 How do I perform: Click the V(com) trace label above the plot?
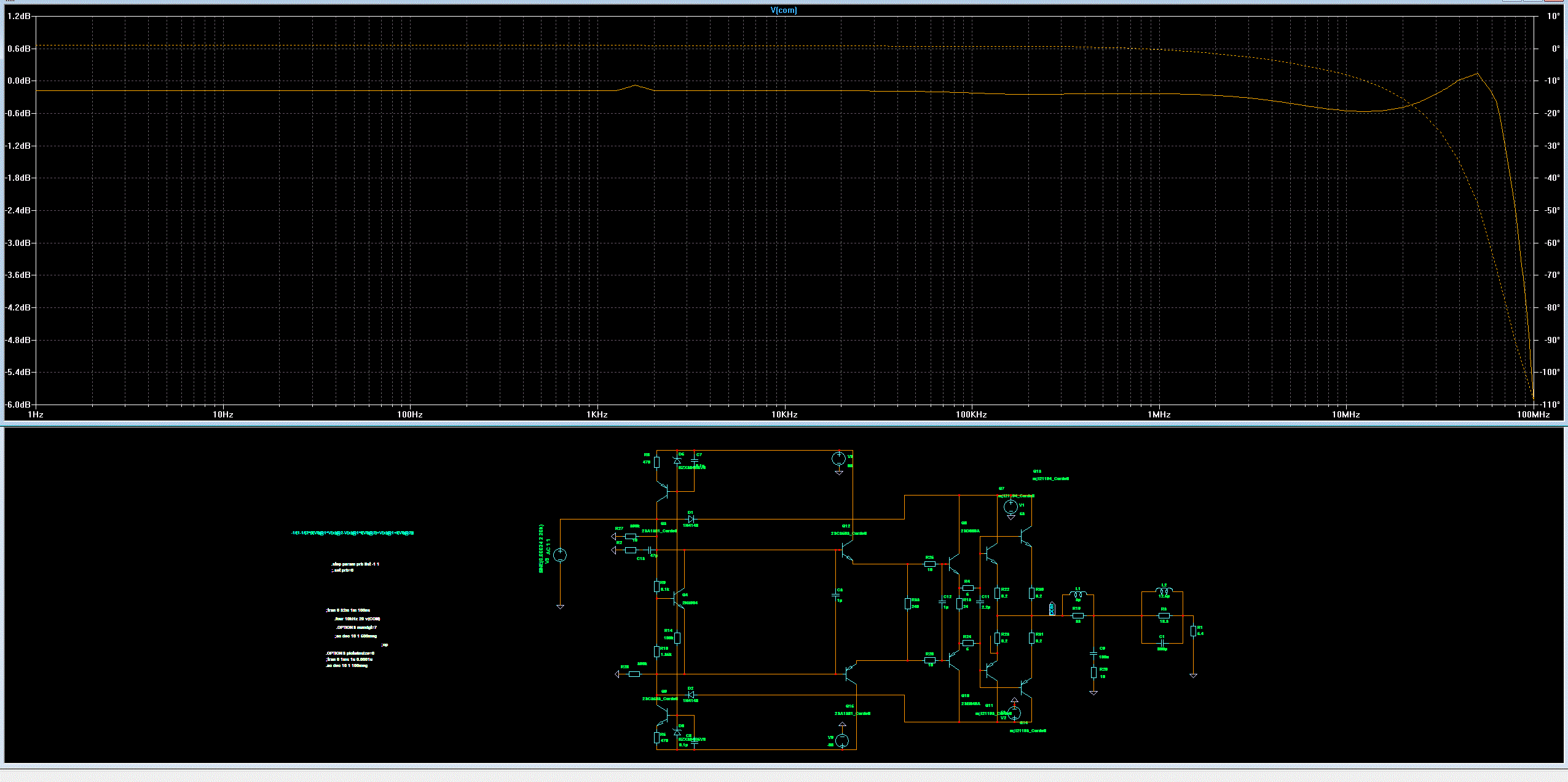coord(784,10)
